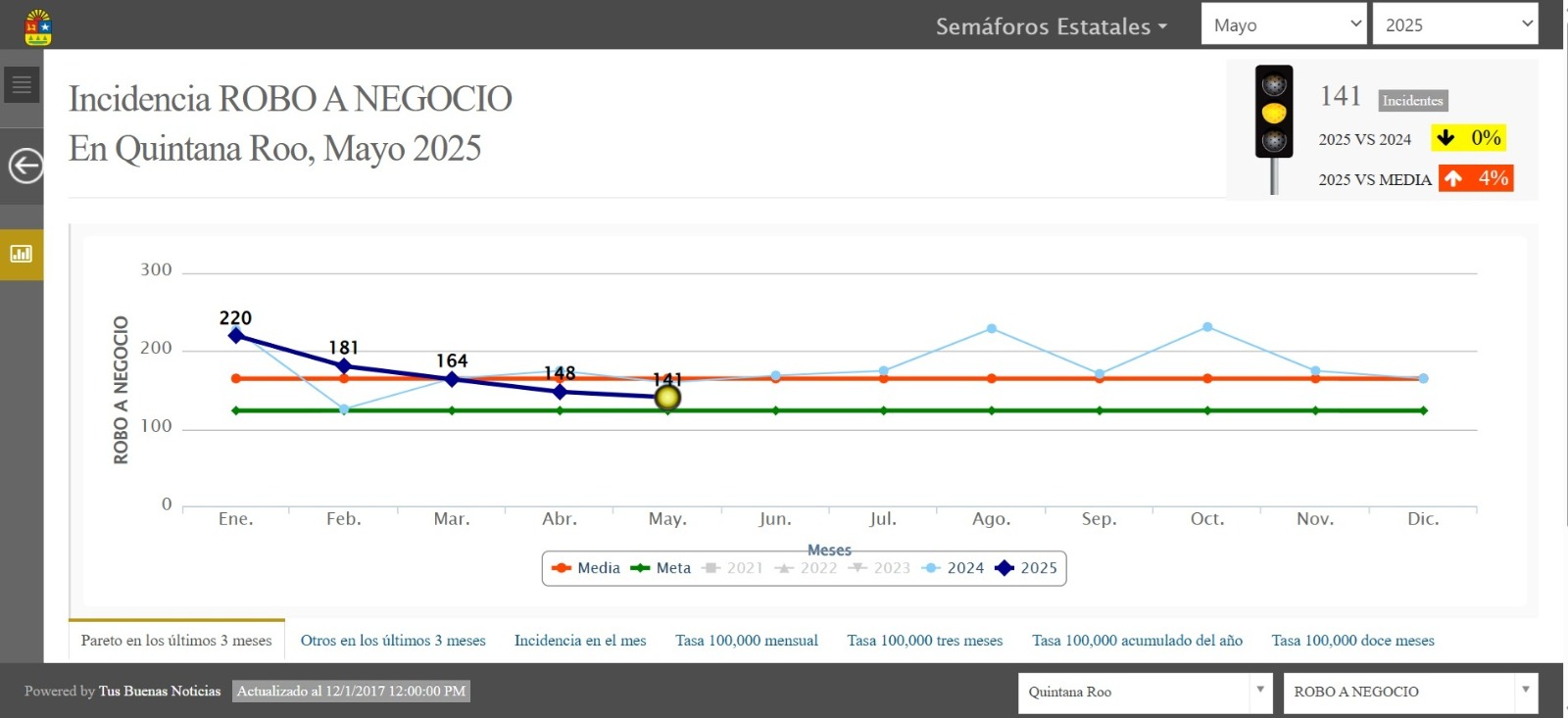Screen dimensions: 1568x718
Task: Open the Tus Buenas Noticias link
Action: (x=160, y=692)
